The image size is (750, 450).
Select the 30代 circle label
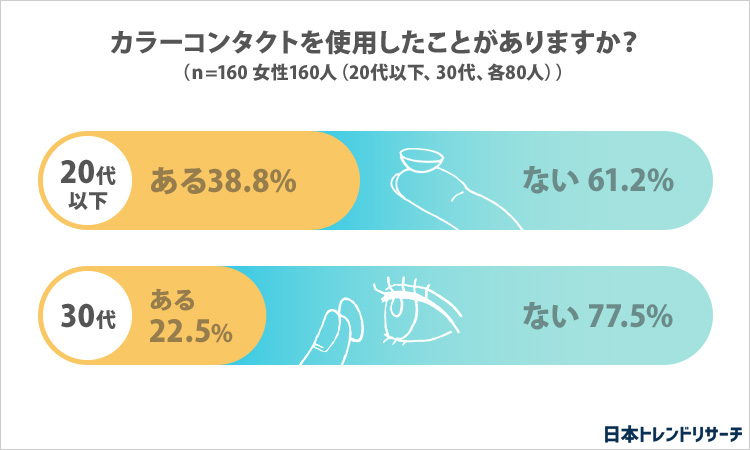coord(88,316)
